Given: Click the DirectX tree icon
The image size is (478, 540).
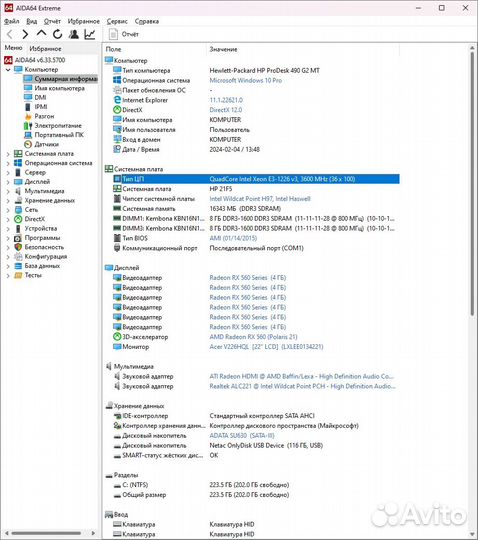Looking at the screenshot, I should click(x=18, y=219).
